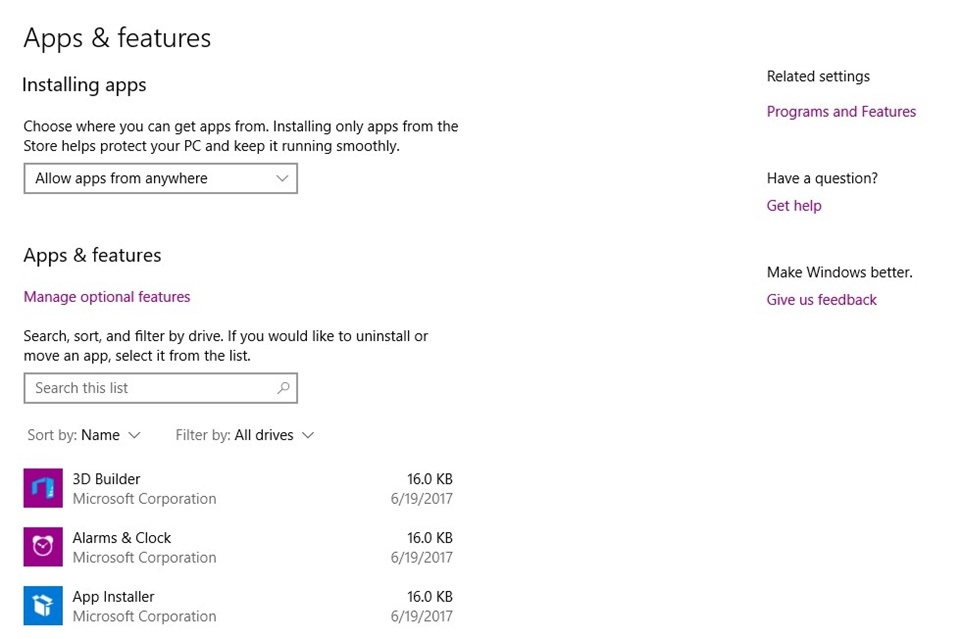Click the 3D Builder size 16.0 KB
This screenshot has width=960, height=639.
click(x=430, y=479)
